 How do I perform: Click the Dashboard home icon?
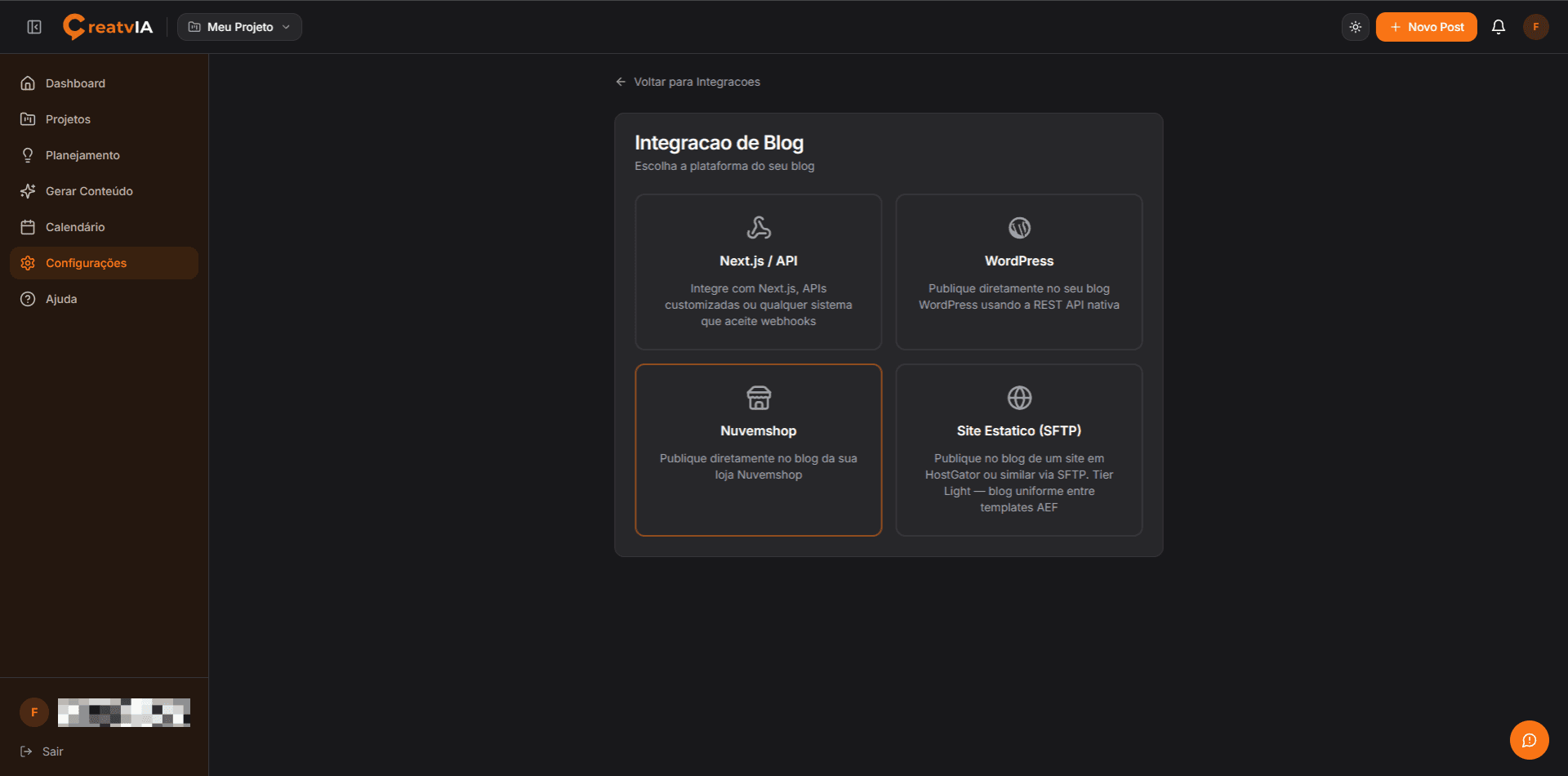(x=28, y=83)
